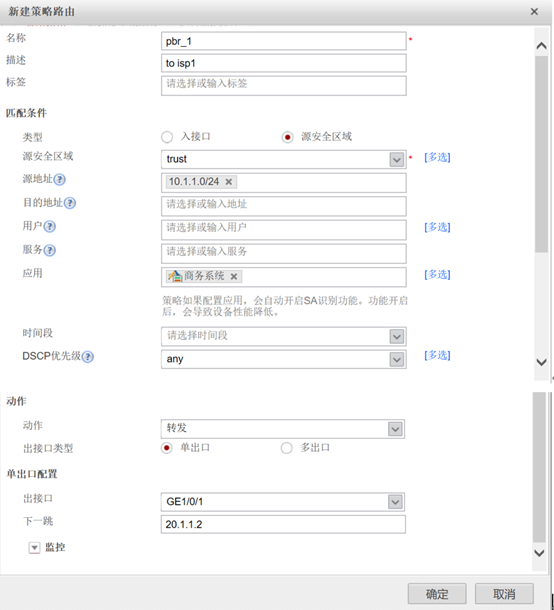Image resolution: width=554 pixels, height=610 pixels.
Task: Click the 单出口配置 section heading
Action: click(x=32, y=474)
